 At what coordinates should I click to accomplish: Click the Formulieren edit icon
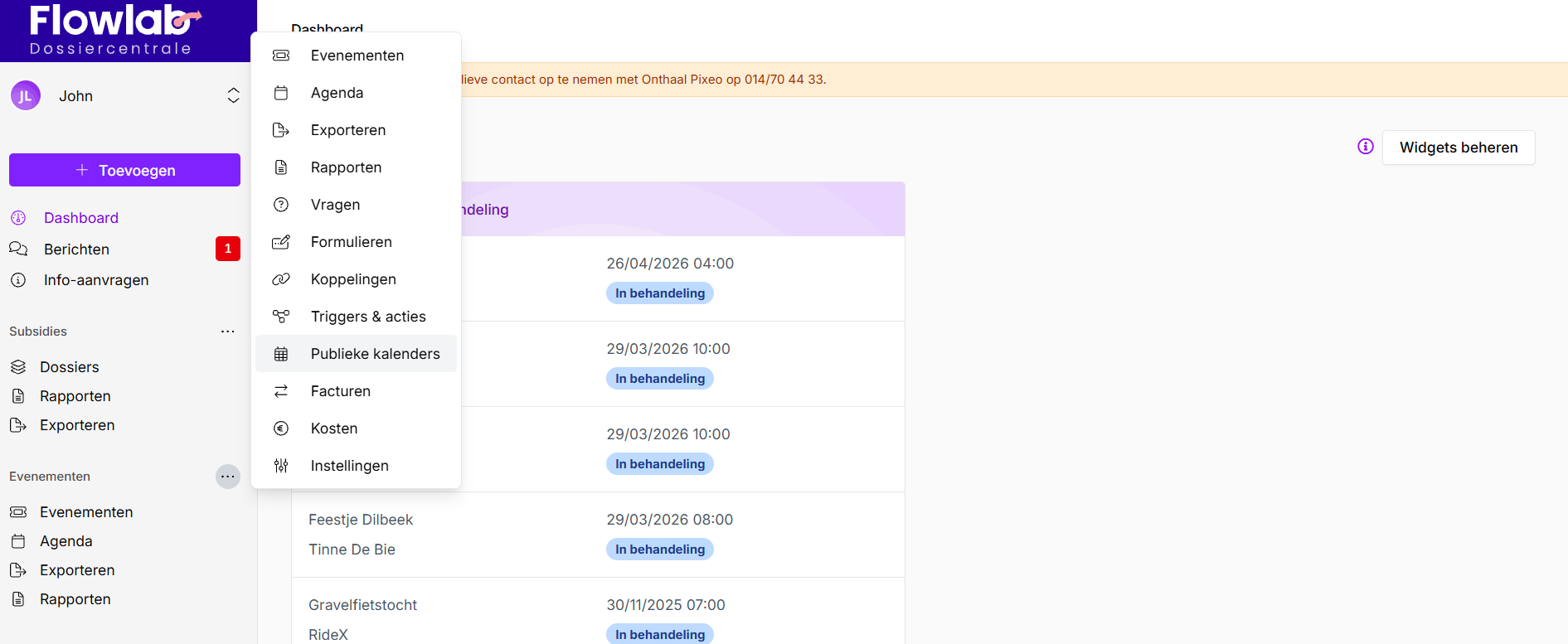281,242
